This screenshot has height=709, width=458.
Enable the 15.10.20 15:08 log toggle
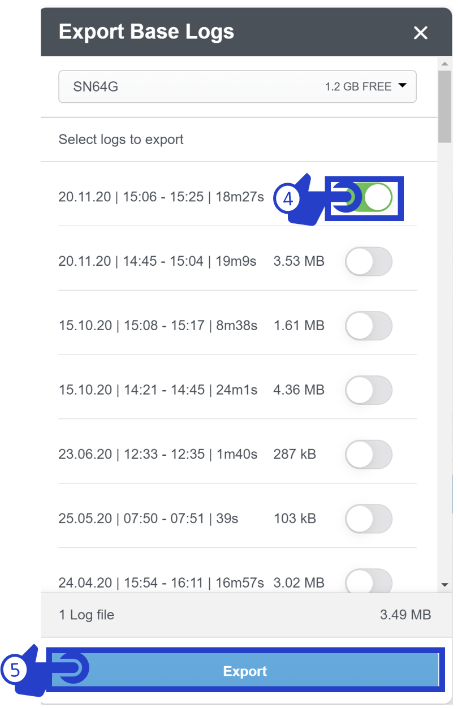point(368,326)
